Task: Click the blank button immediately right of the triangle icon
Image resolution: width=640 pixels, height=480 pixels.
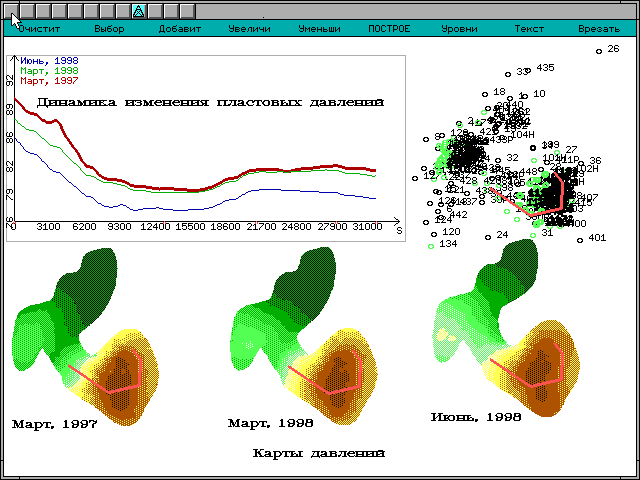Action: pos(154,11)
